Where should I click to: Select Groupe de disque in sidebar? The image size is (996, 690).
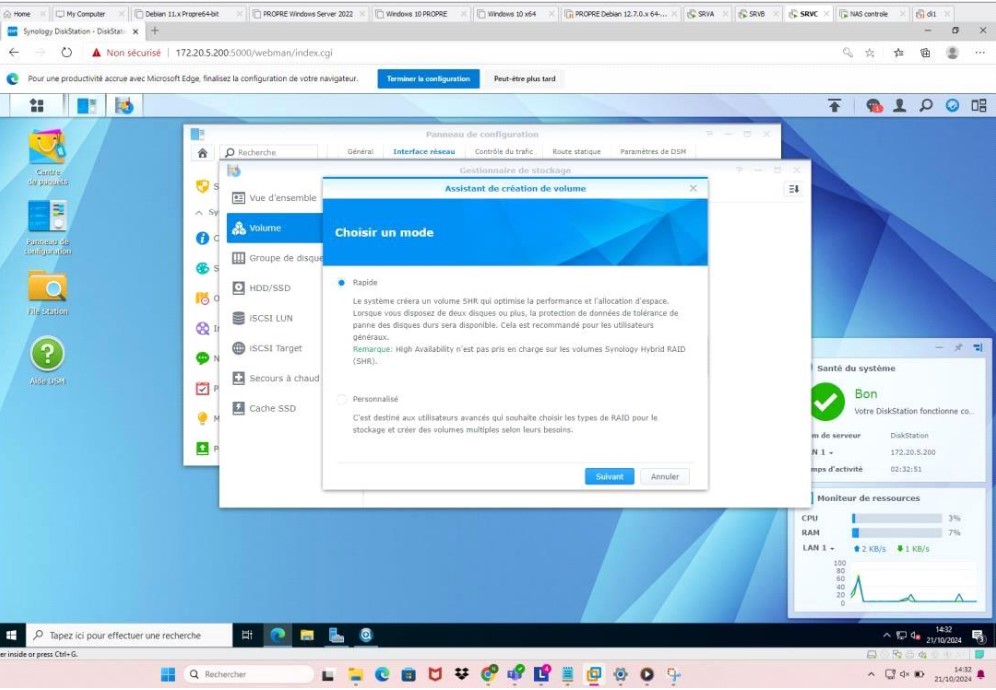(x=274, y=258)
